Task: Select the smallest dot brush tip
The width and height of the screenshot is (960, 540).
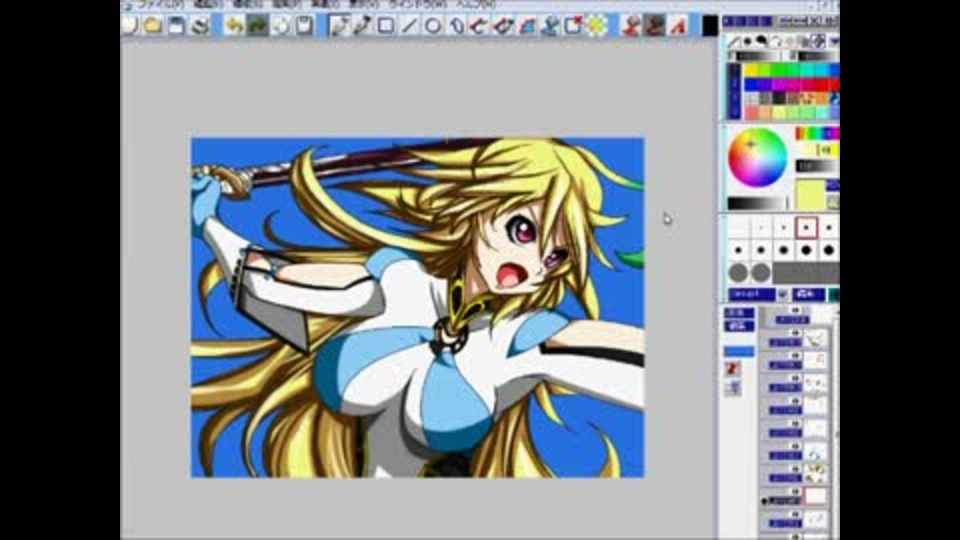Action: point(761,228)
